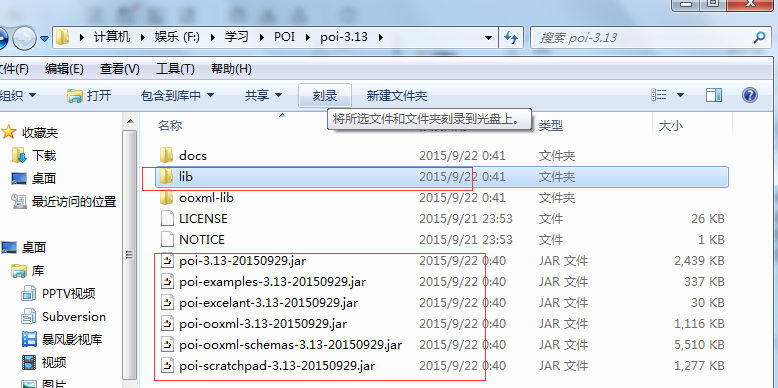Open the 编辑(E) menu
The height and width of the screenshot is (388, 778).
tap(64, 69)
